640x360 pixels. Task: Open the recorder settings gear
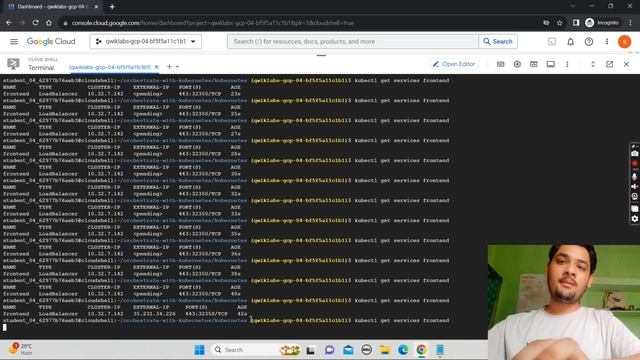click(x=634, y=219)
